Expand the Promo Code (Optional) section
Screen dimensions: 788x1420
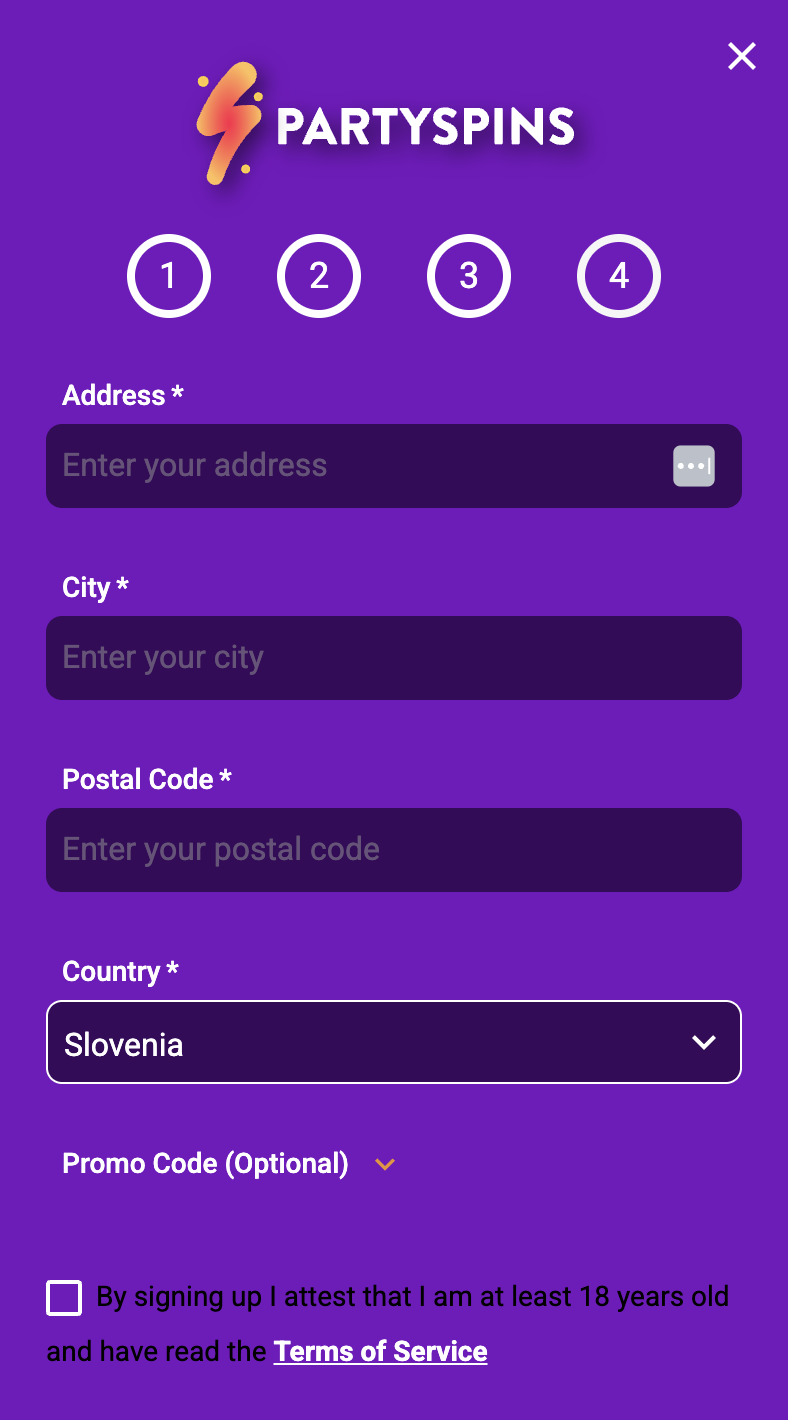point(205,1164)
